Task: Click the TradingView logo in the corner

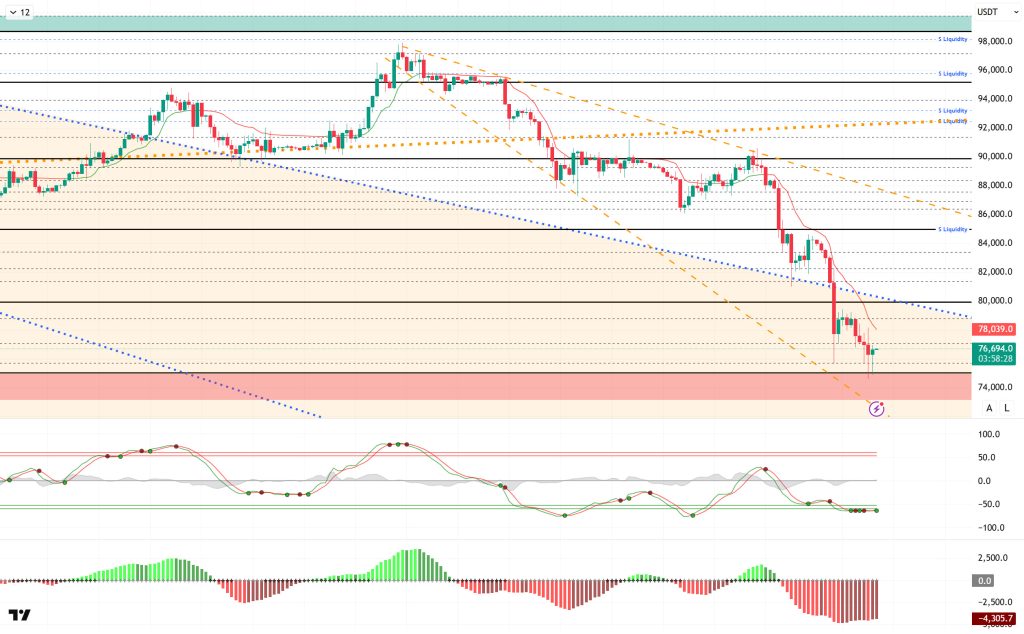Action: (x=19, y=614)
